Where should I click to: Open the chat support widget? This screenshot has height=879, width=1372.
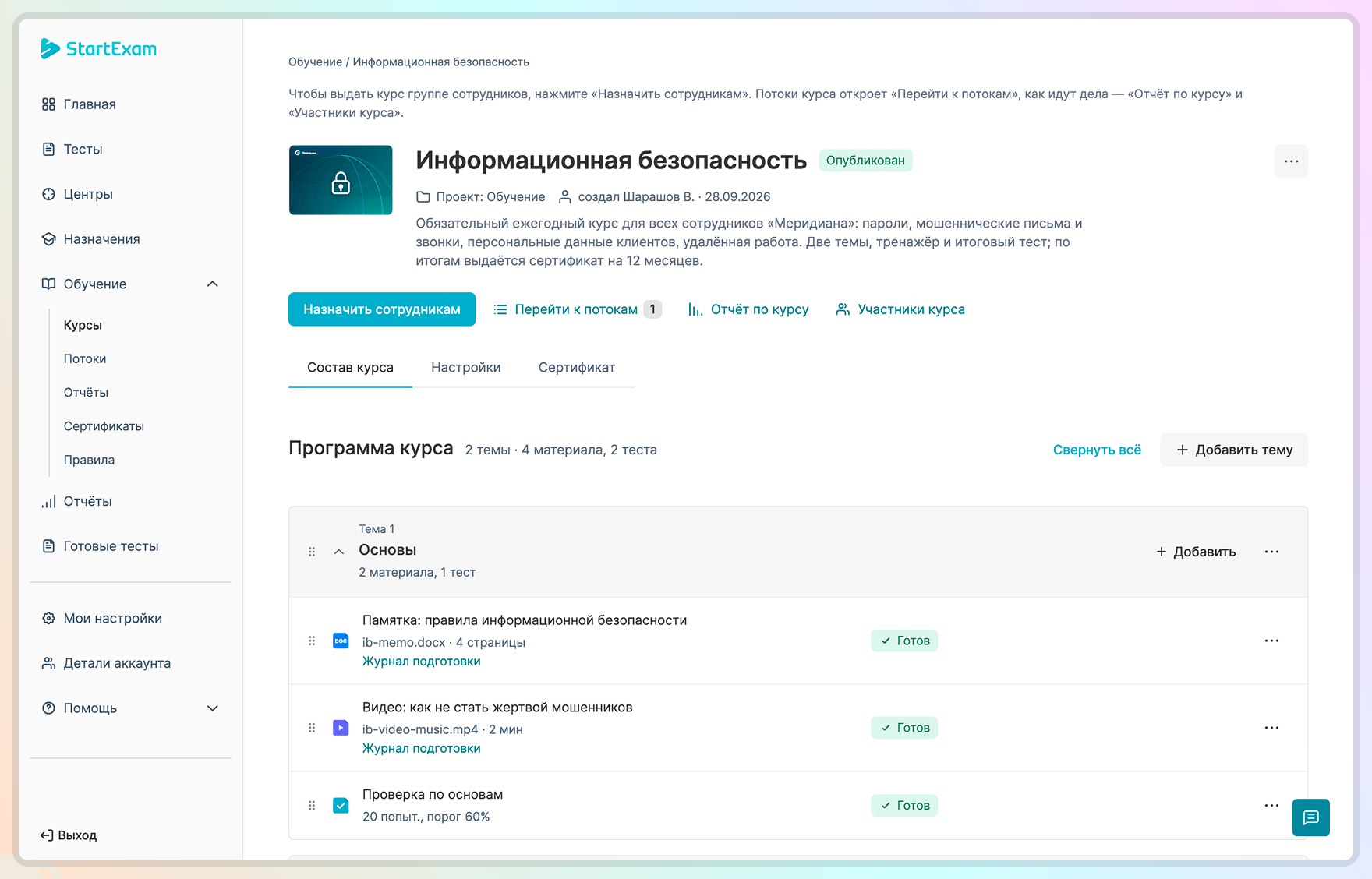[x=1310, y=817]
